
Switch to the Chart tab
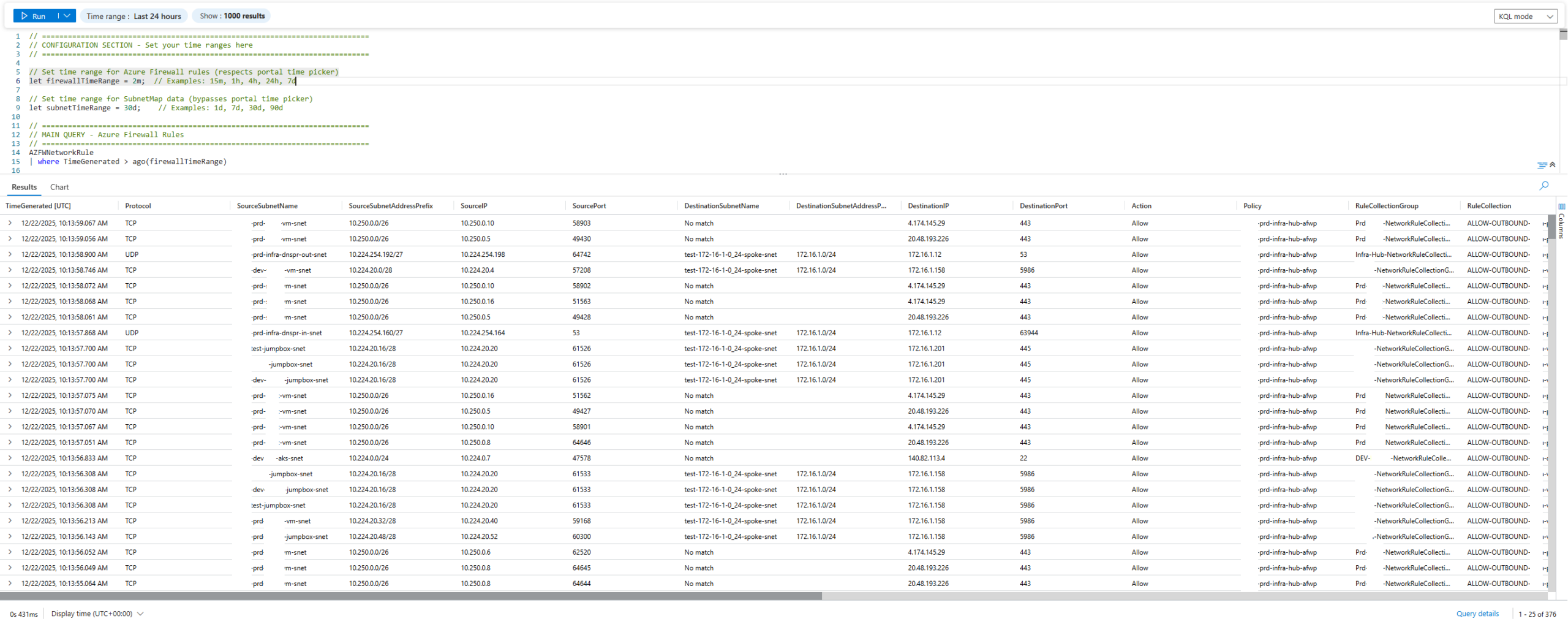(59, 187)
